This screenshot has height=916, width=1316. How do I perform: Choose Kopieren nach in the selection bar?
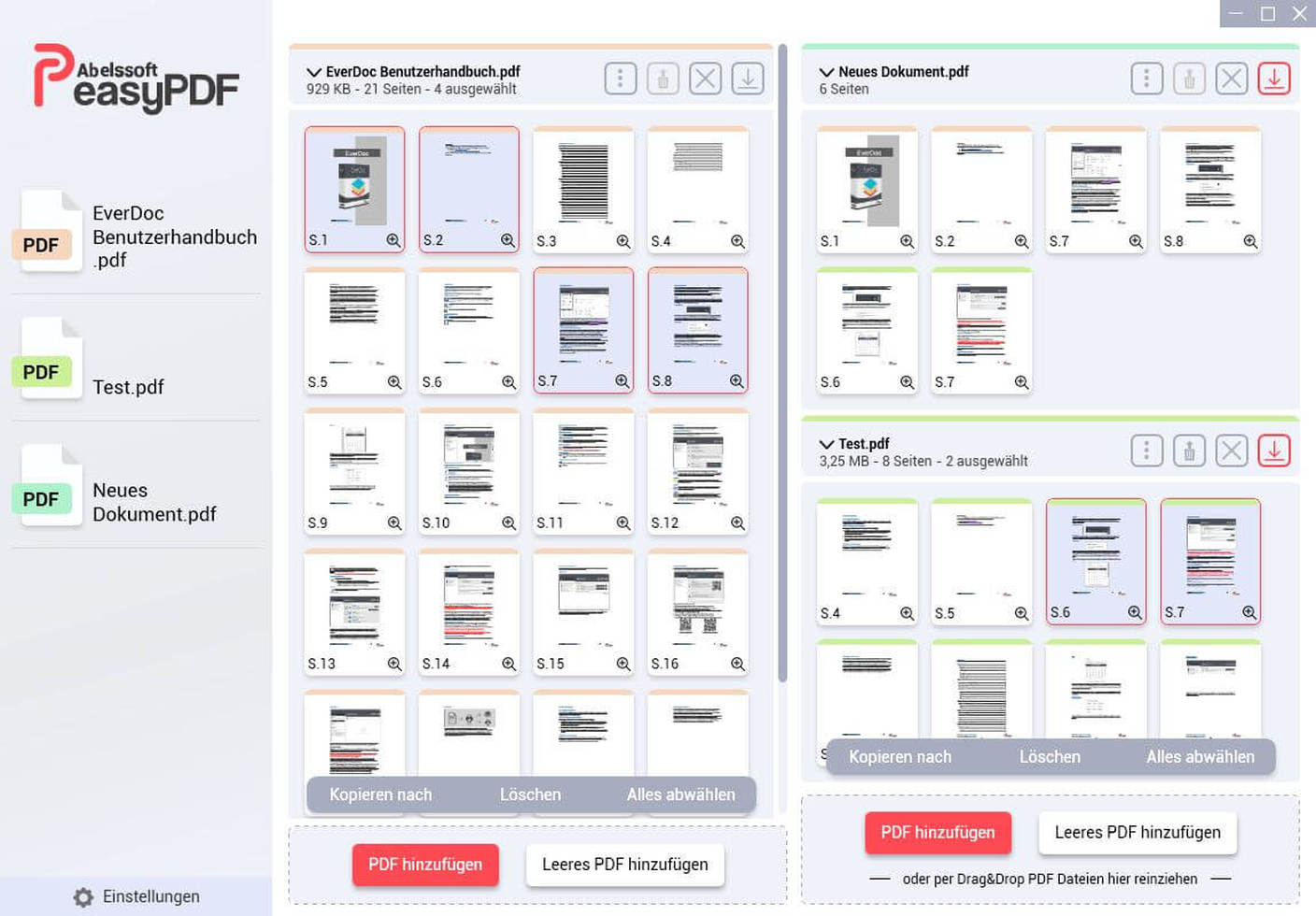coord(379,794)
